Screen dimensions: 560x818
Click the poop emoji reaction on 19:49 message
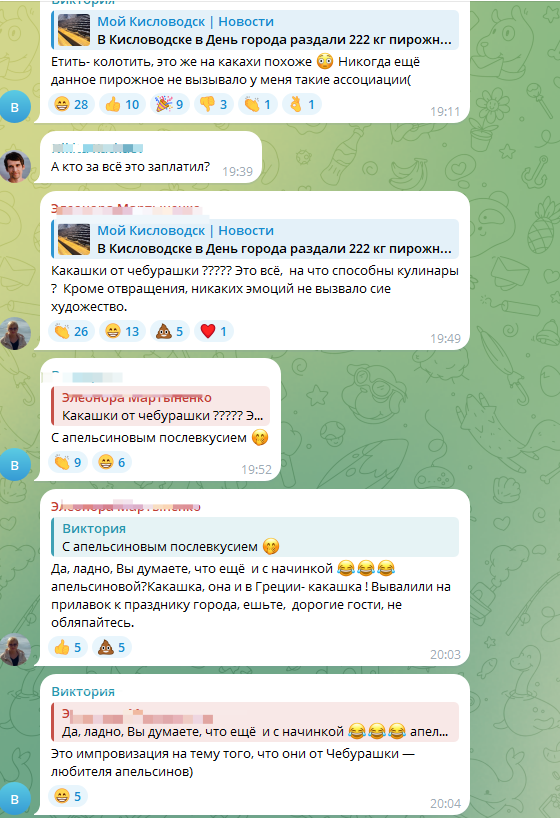point(170,331)
